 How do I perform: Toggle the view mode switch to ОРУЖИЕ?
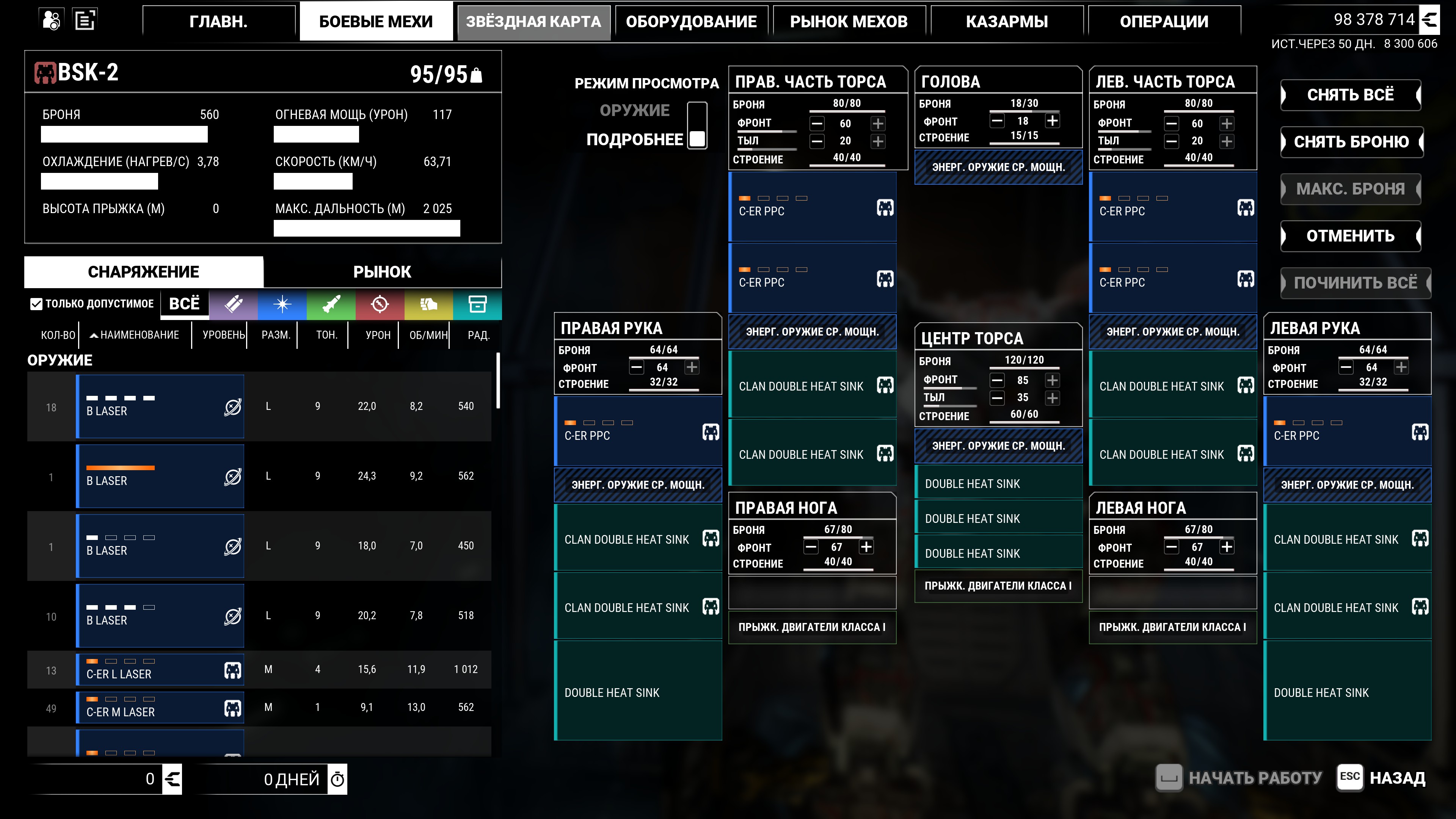697,125
